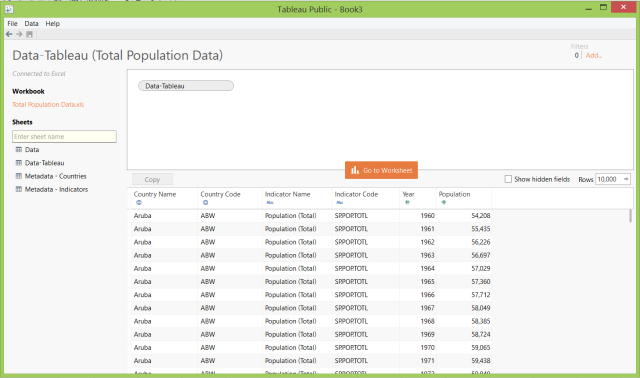This screenshot has height=378, width=640.
Task: Click the Add filter link
Action: click(594, 56)
